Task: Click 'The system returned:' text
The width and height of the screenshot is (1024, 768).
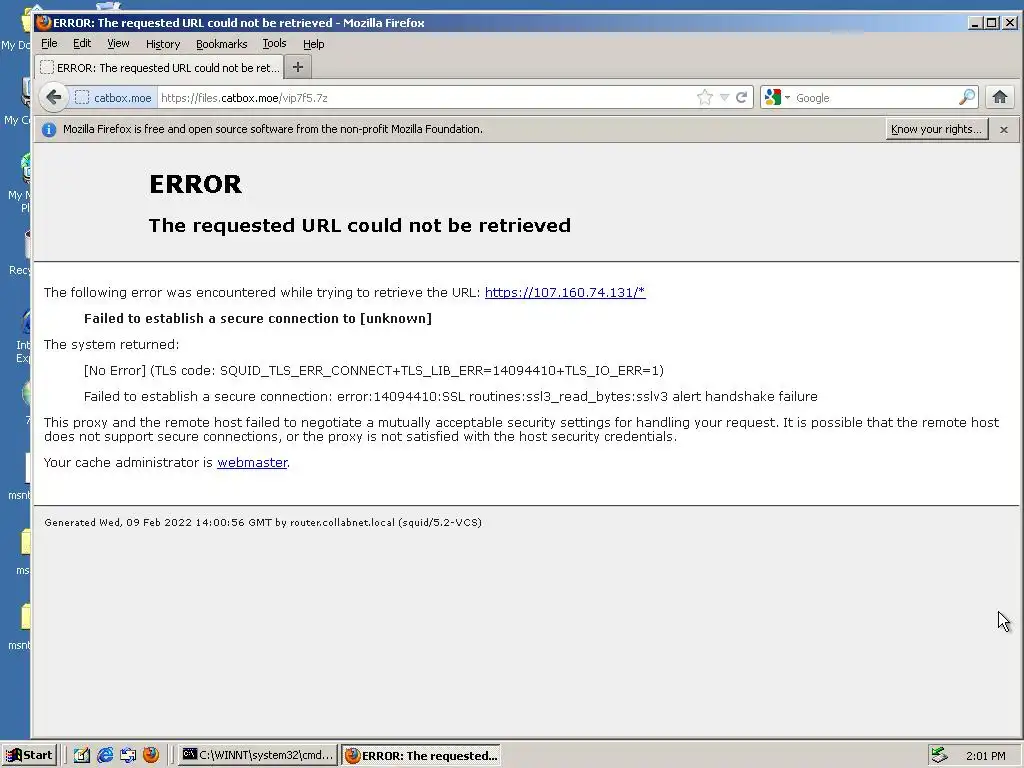Action: pyautogui.click(x=112, y=345)
